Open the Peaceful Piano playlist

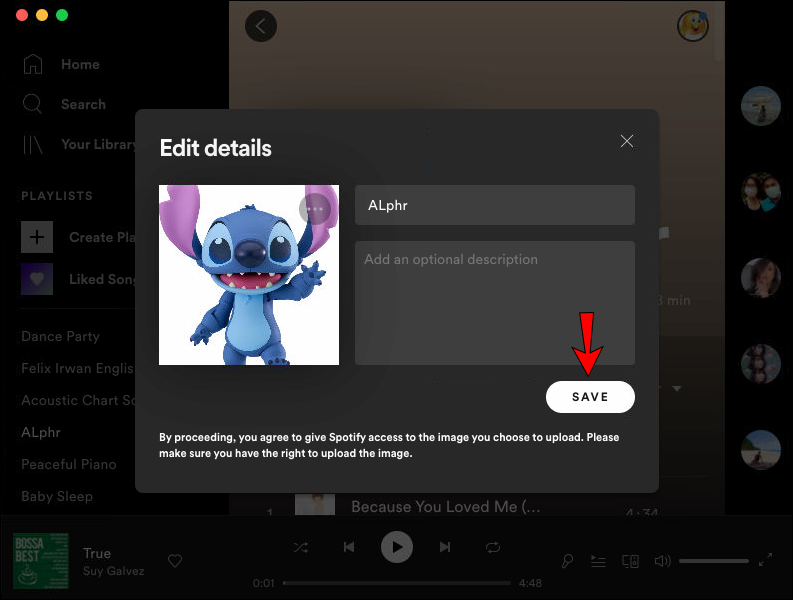tap(69, 464)
